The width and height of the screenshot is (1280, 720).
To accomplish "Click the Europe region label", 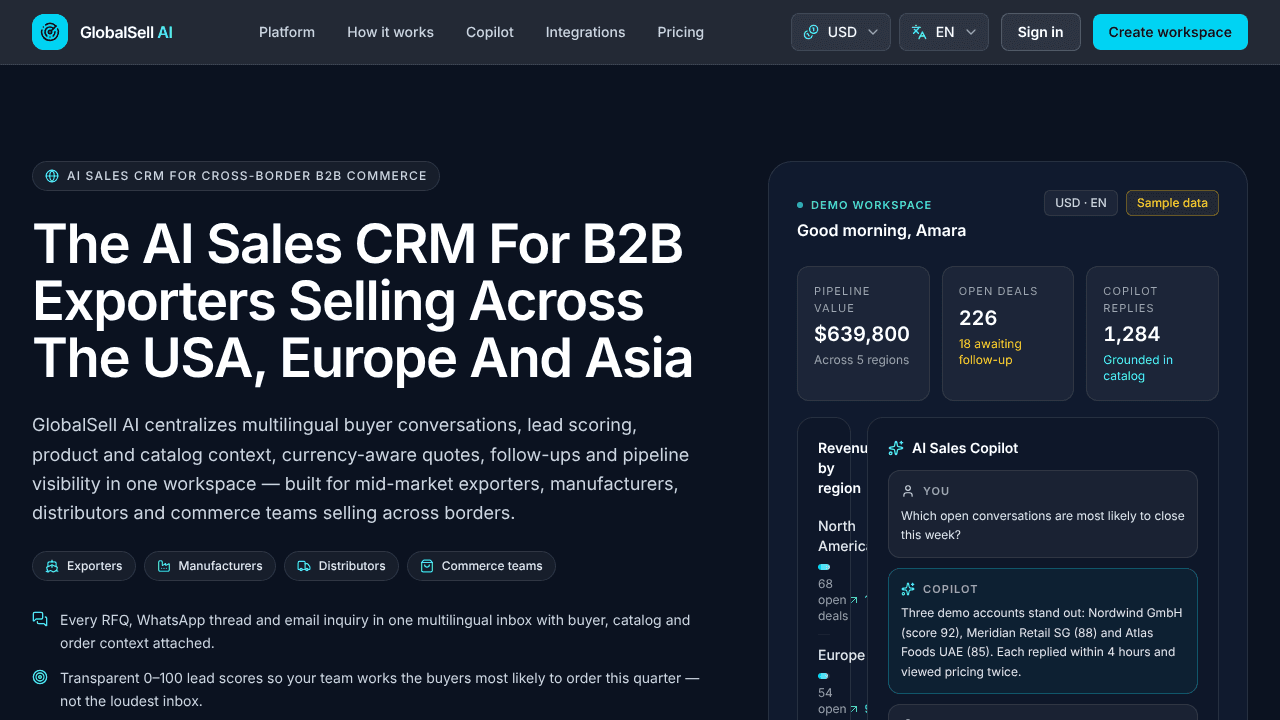I will pyautogui.click(x=841, y=655).
